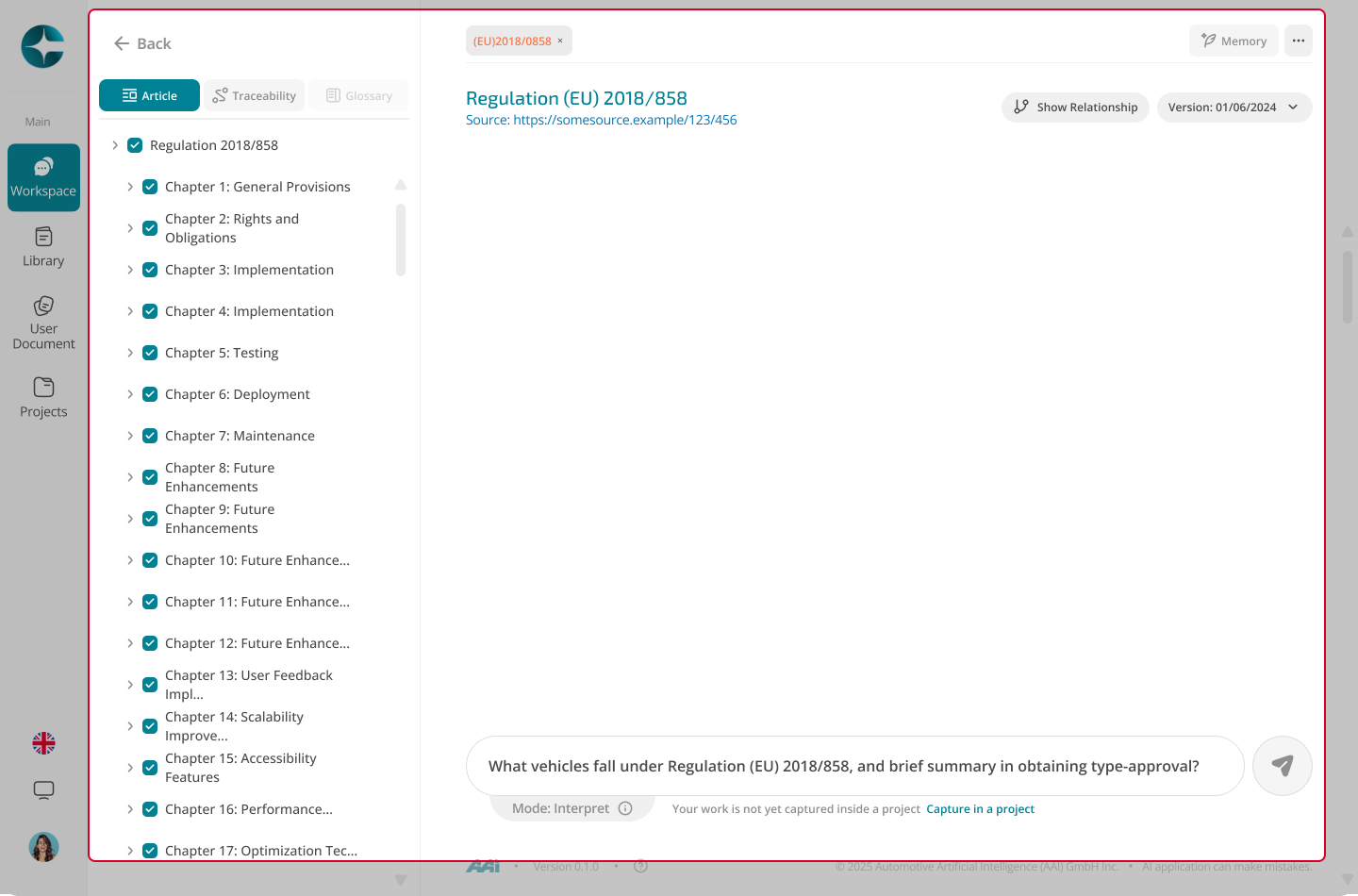Viewport: 1358px width, 896px height.
Task: Open the user profile avatar
Action: point(43,847)
